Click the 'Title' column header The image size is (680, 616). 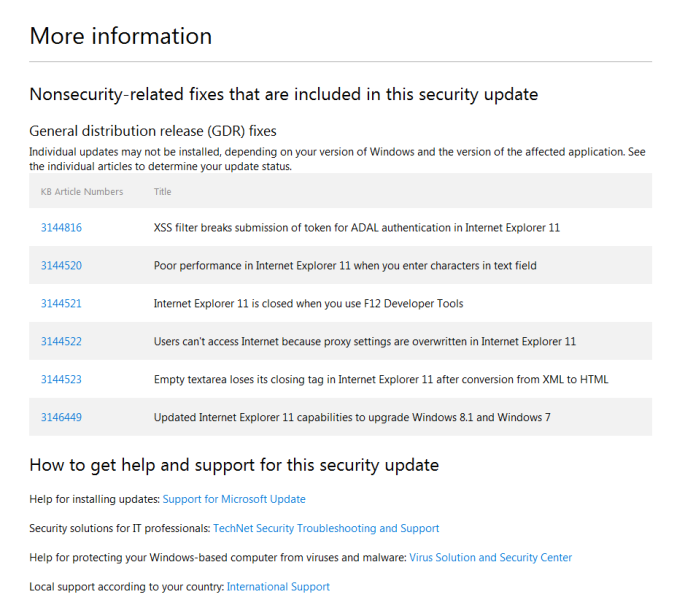coord(163,192)
